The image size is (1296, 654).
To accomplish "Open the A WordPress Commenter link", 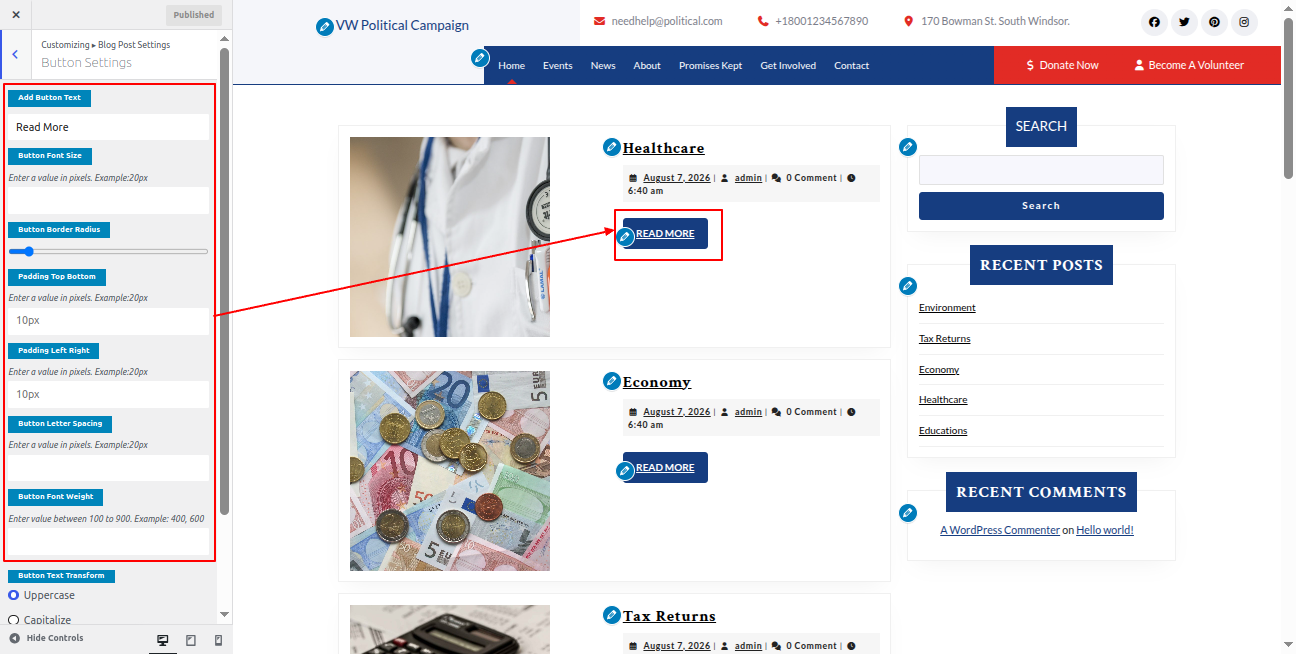I will tap(1000, 530).
